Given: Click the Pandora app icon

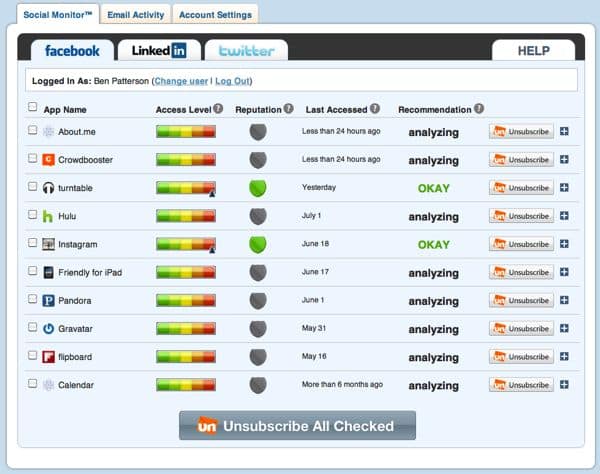Looking at the screenshot, I should tap(48, 300).
